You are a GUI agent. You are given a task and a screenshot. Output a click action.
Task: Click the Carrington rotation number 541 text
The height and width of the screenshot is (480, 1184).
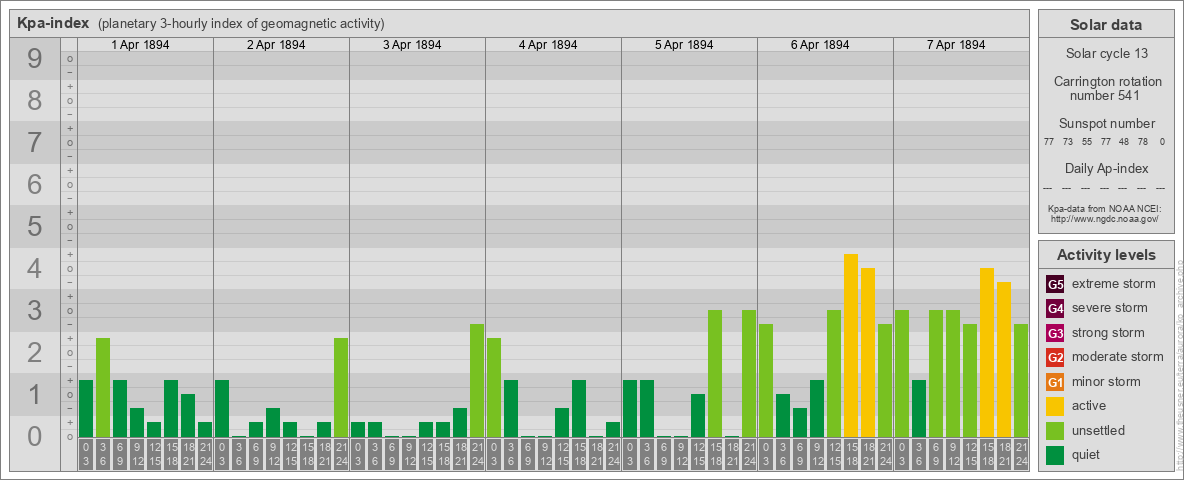coord(1106,88)
